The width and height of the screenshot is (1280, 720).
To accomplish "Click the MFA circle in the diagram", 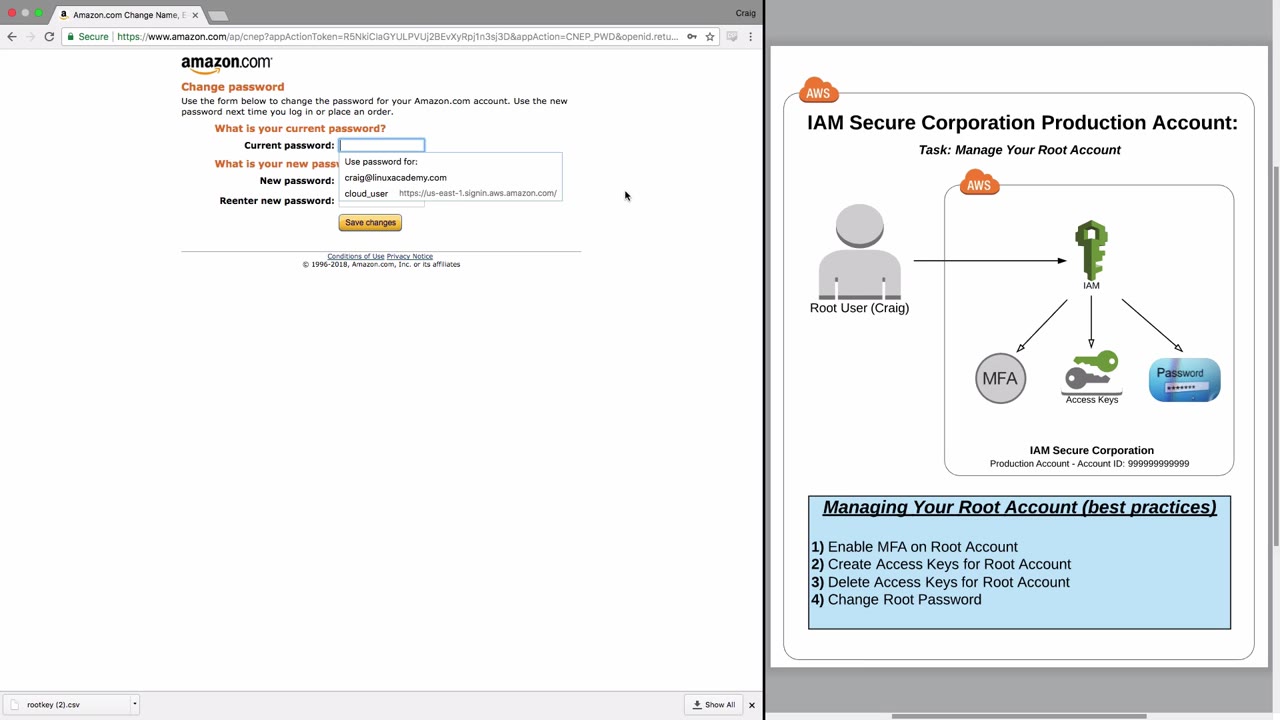I will click(x=1001, y=378).
